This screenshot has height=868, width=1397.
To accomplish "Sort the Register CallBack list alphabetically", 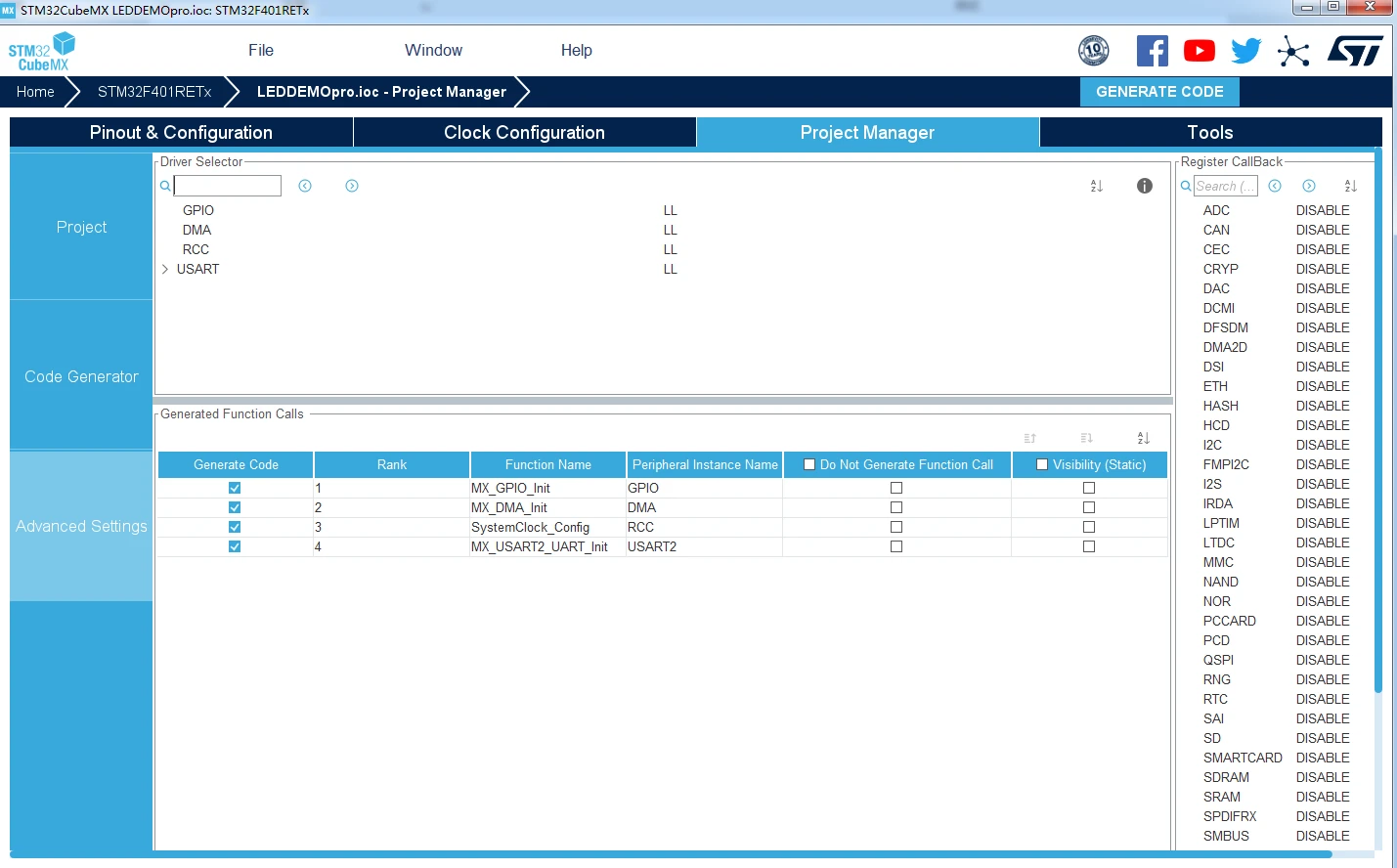I will click(x=1351, y=186).
